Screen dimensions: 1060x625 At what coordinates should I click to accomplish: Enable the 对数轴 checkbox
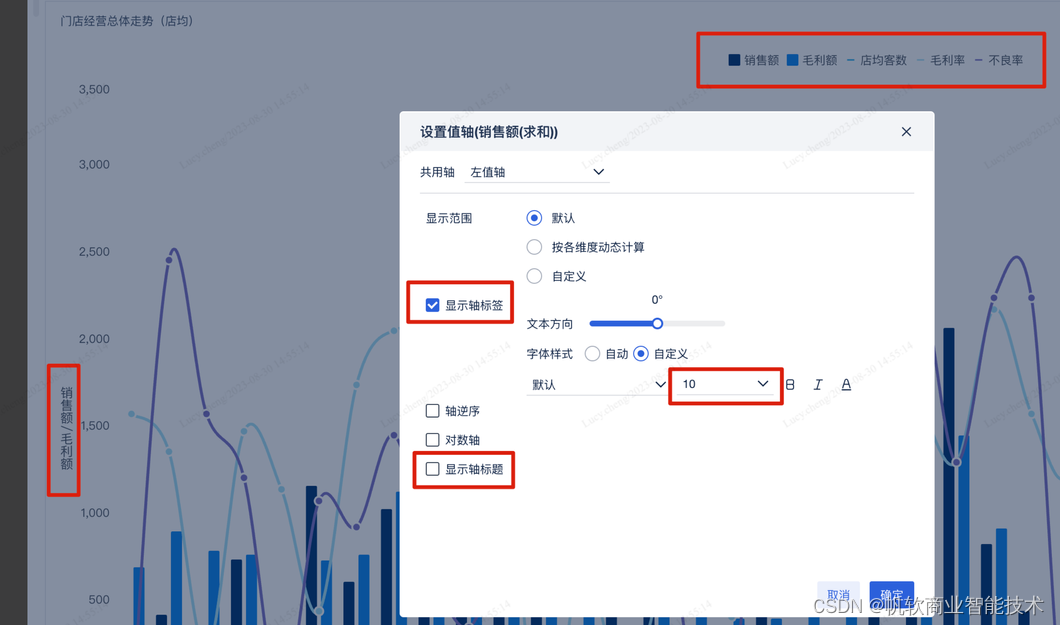pos(433,440)
